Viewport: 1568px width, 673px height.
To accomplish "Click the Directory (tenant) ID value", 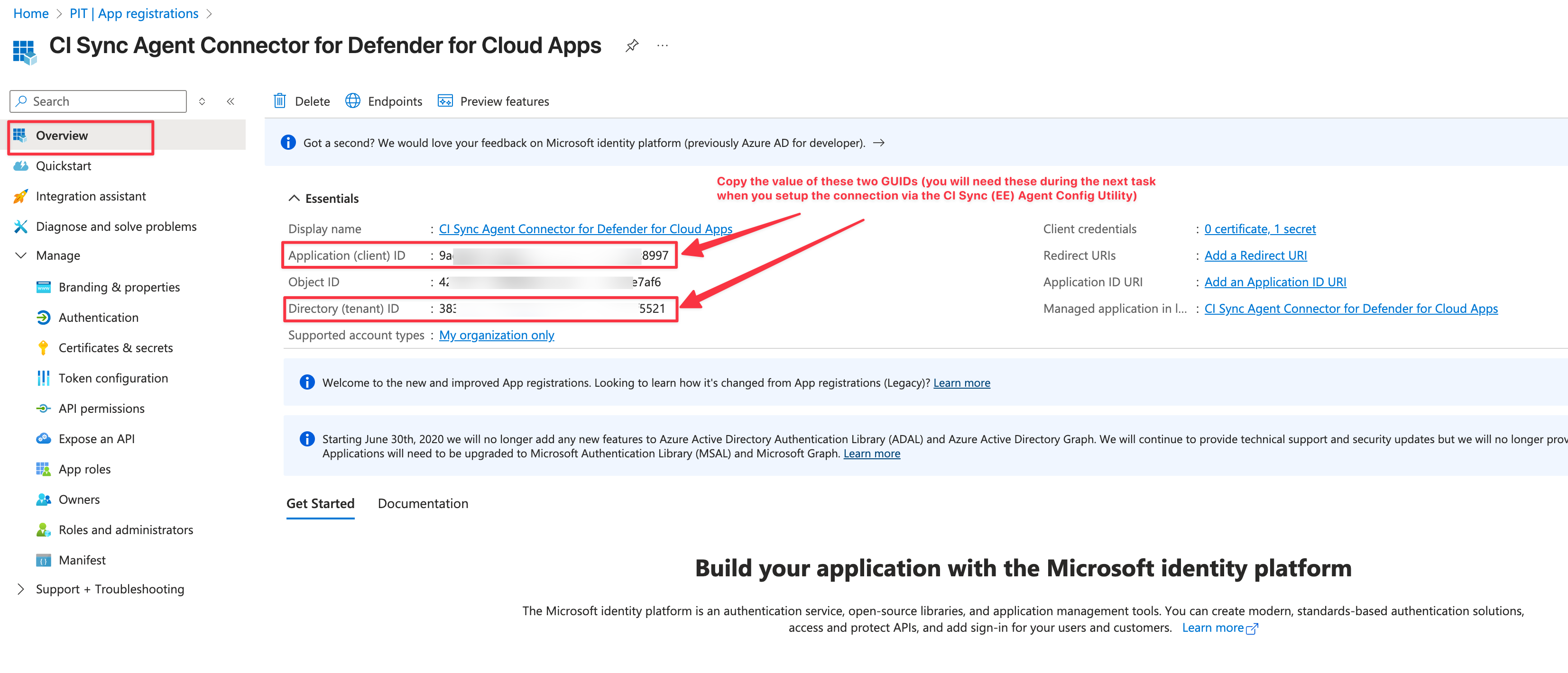I will click(552, 309).
